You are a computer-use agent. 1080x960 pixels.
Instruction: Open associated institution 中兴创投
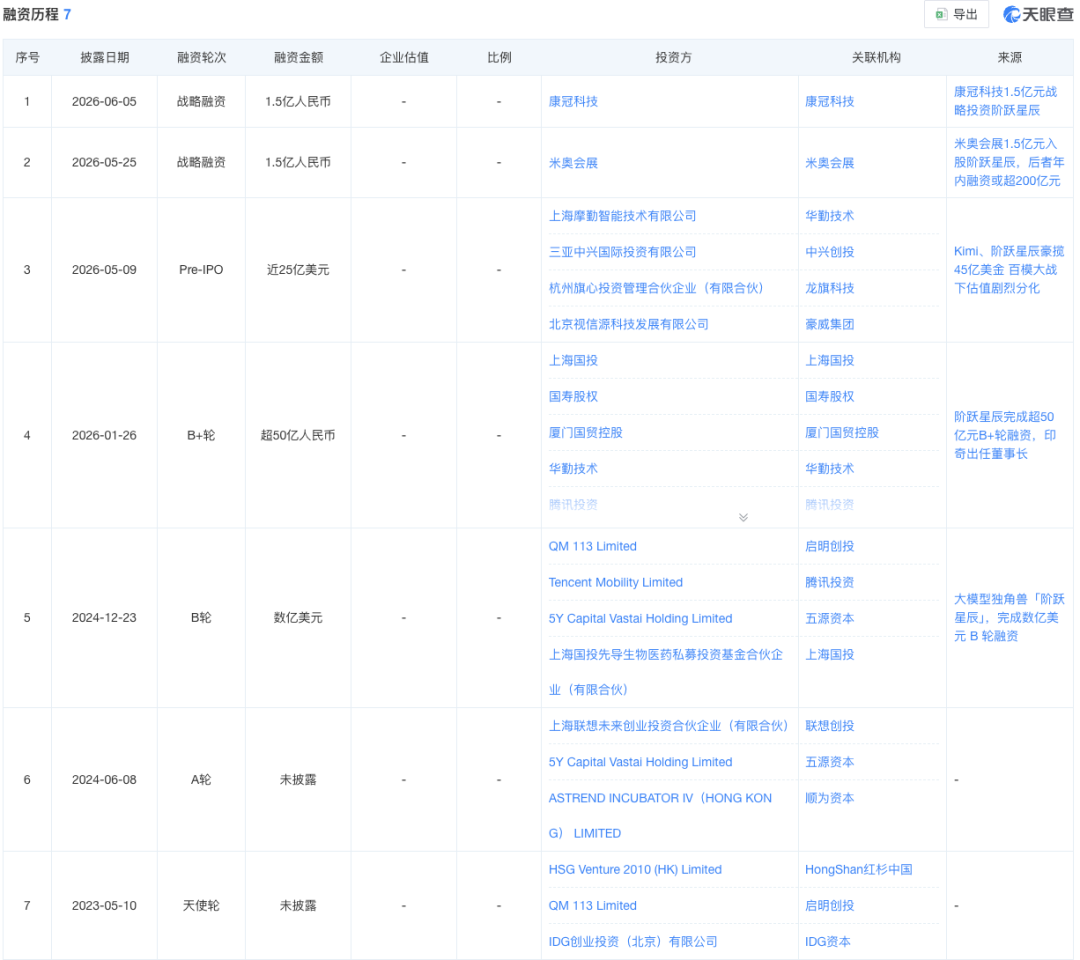click(829, 252)
